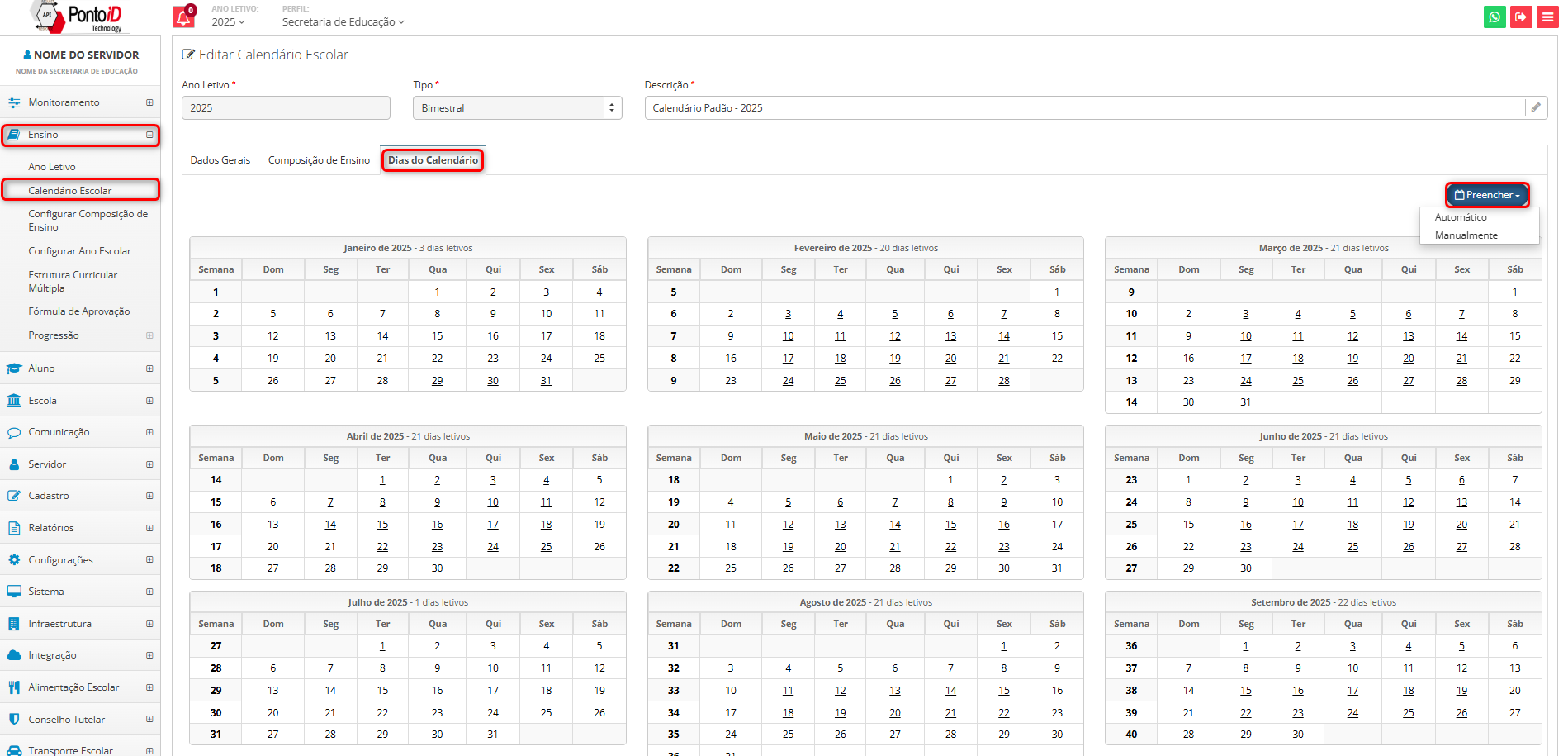Open the Secretaria de Educação profile dropdown
The image size is (1568, 756).
coord(343,22)
